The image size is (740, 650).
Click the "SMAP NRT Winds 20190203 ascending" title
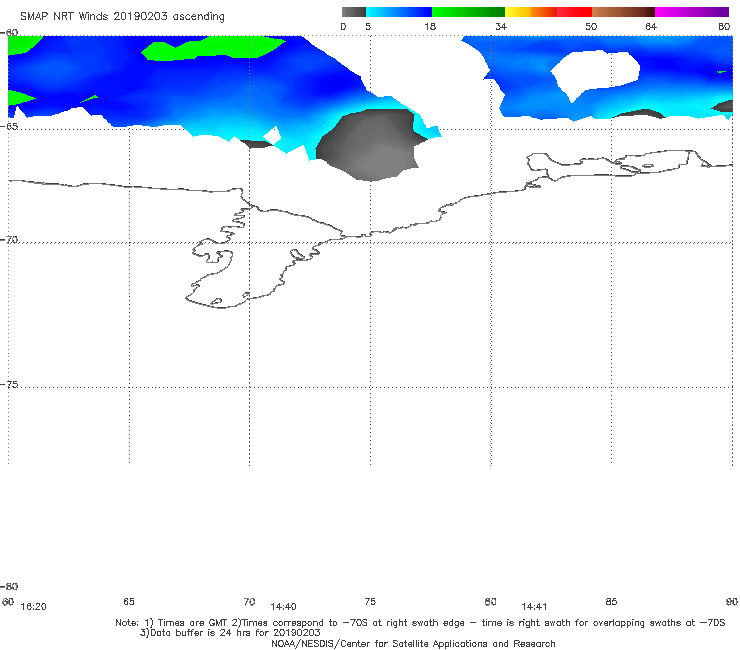[122, 16]
